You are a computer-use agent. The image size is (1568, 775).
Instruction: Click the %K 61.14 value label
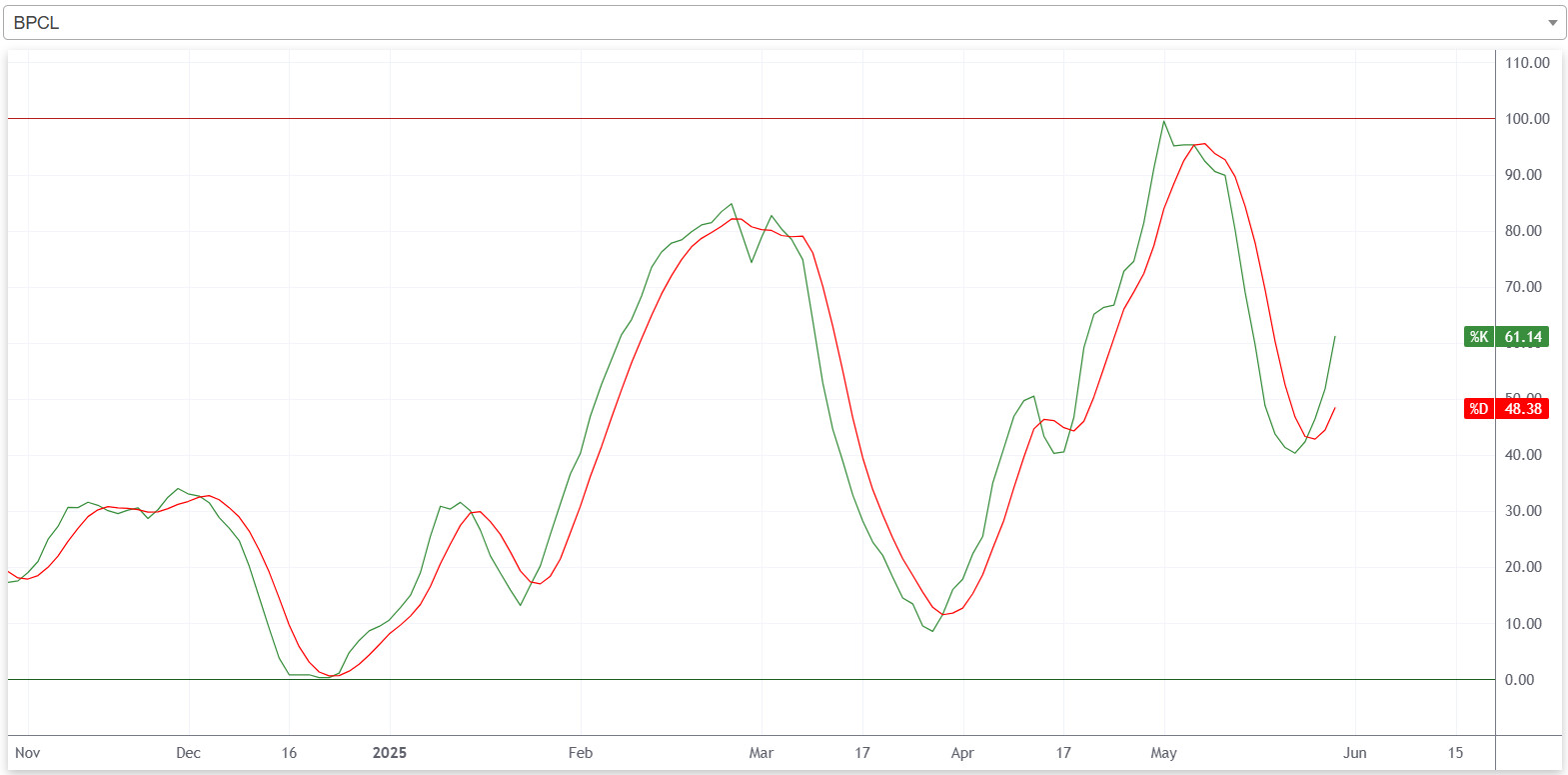[x=1506, y=337]
